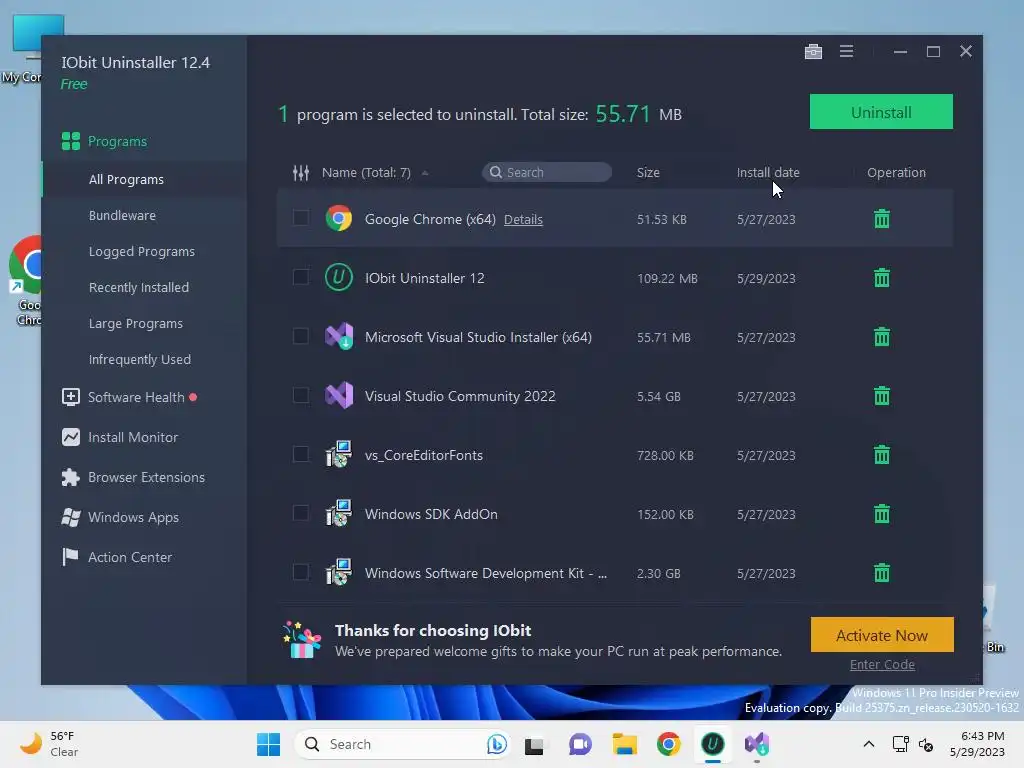
Task: Click the Enter Code link
Action: tap(882, 665)
